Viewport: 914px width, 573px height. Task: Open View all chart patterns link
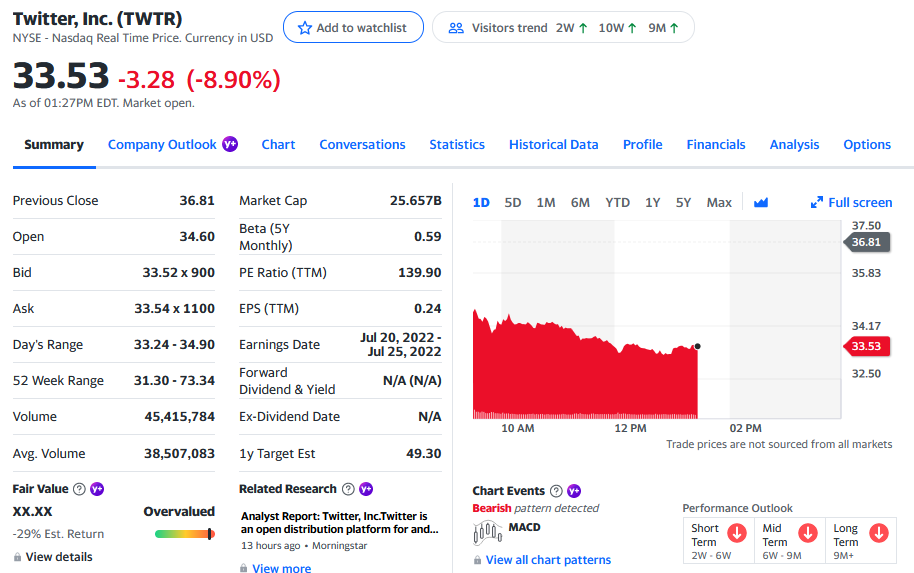(x=549, y=560)
